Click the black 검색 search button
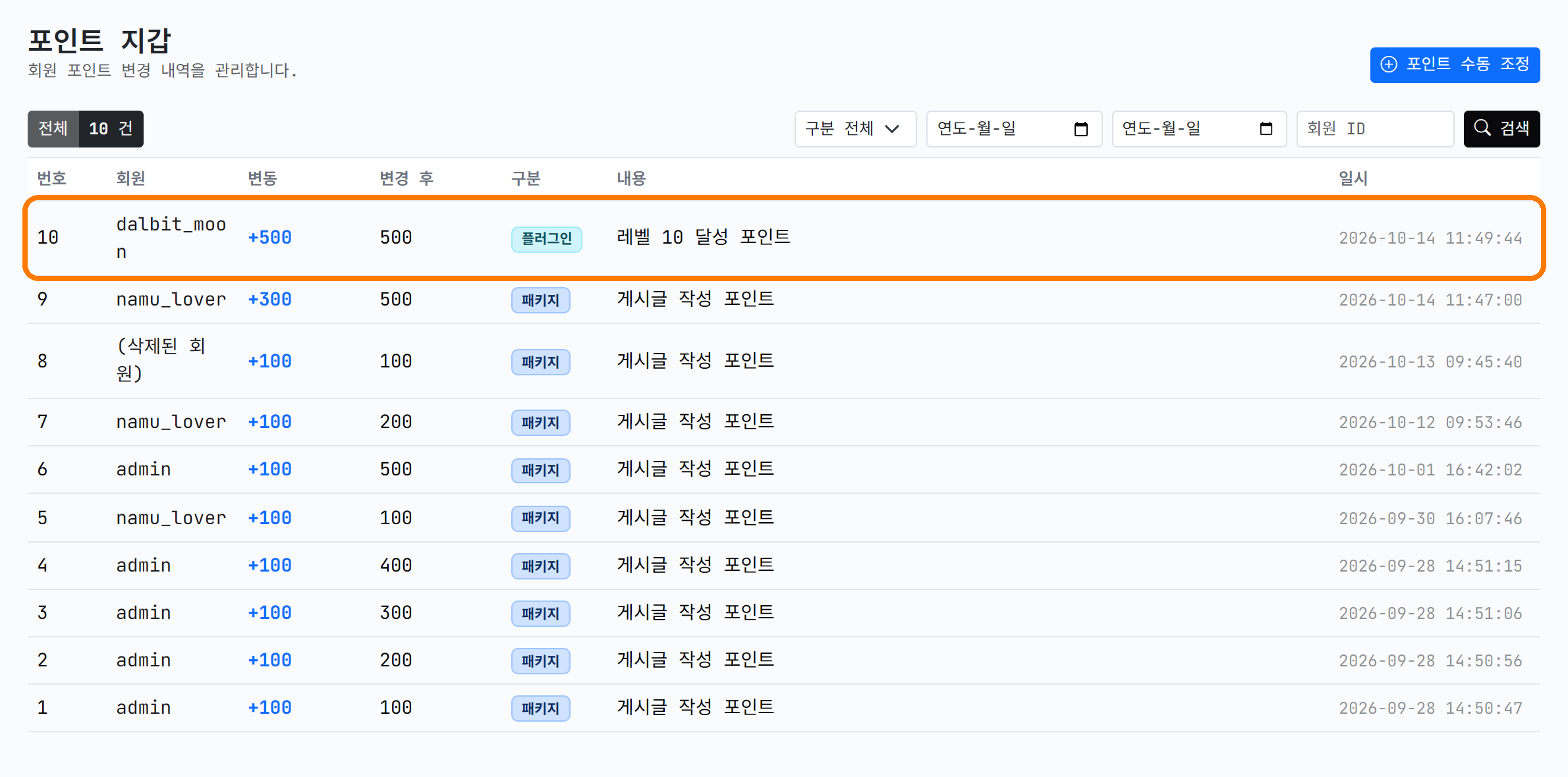Screen dimensions: 1568x777 point(1501,128)
